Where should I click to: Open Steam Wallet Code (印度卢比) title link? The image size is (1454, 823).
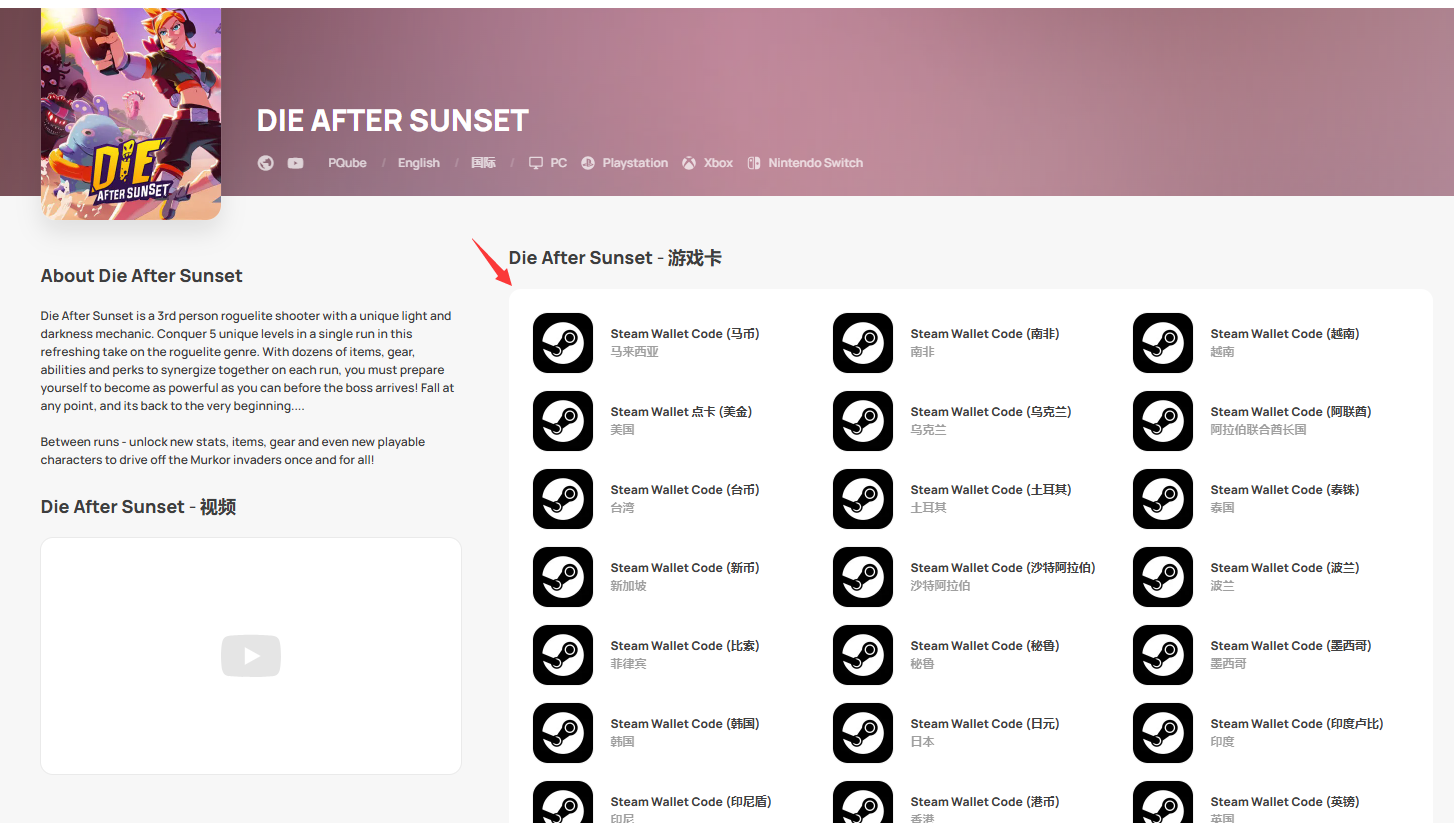coord(1297,724)
